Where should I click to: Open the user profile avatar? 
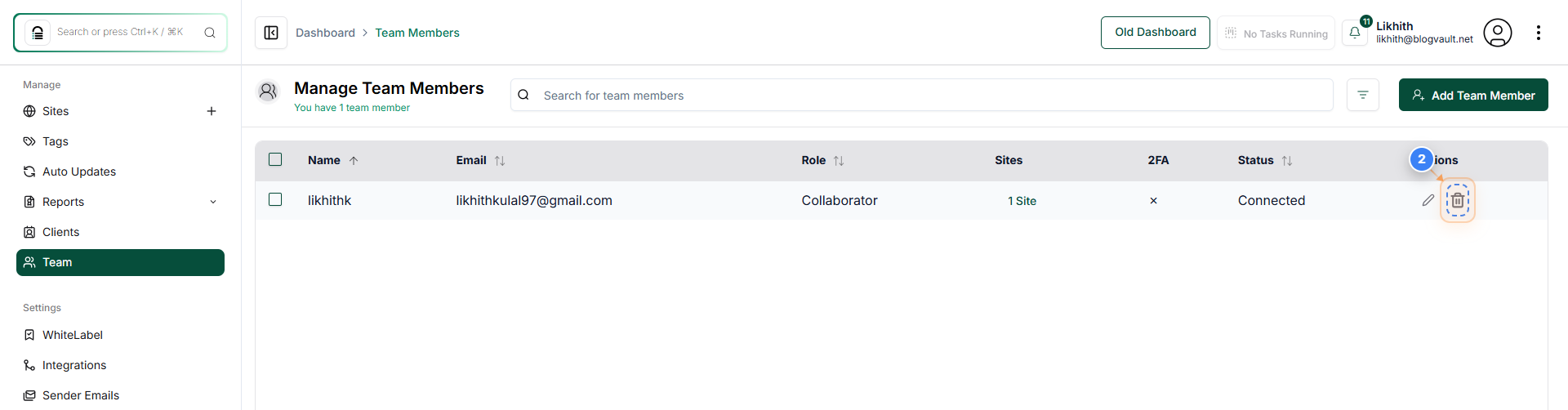(1498, 33)
